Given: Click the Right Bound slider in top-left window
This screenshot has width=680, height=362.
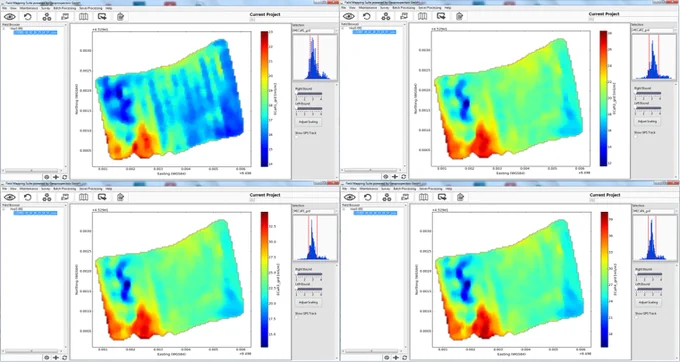Looking at the screenshot, I should pos(309,93).
